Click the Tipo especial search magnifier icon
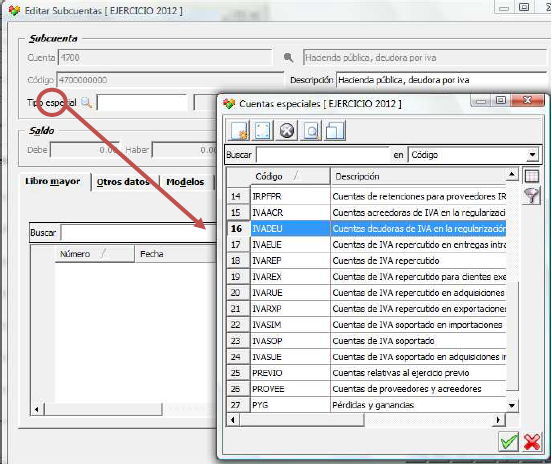 [86, 103]
